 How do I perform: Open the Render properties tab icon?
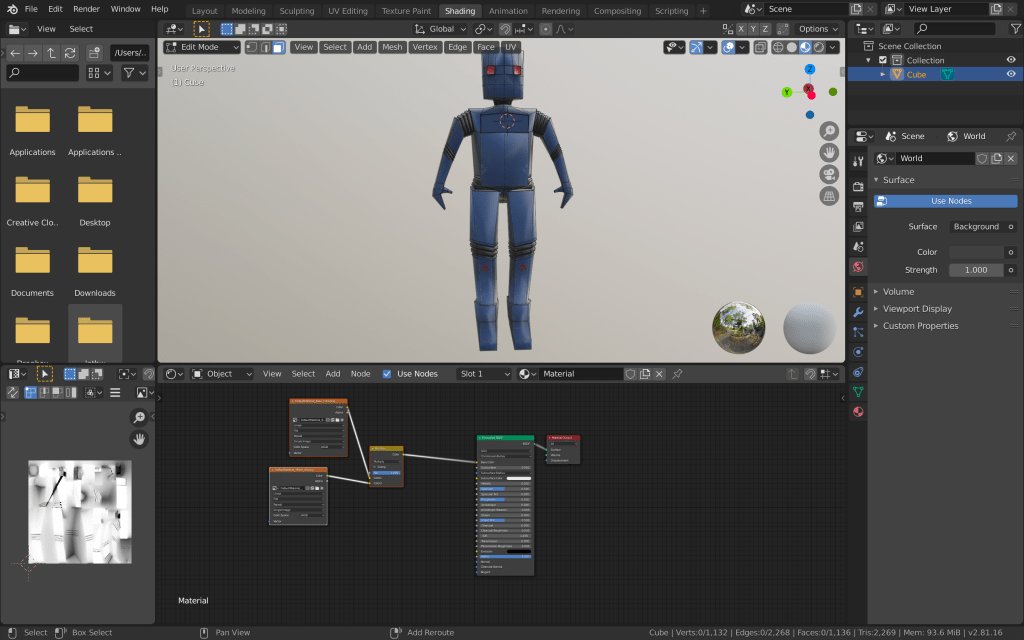point(857,186)
